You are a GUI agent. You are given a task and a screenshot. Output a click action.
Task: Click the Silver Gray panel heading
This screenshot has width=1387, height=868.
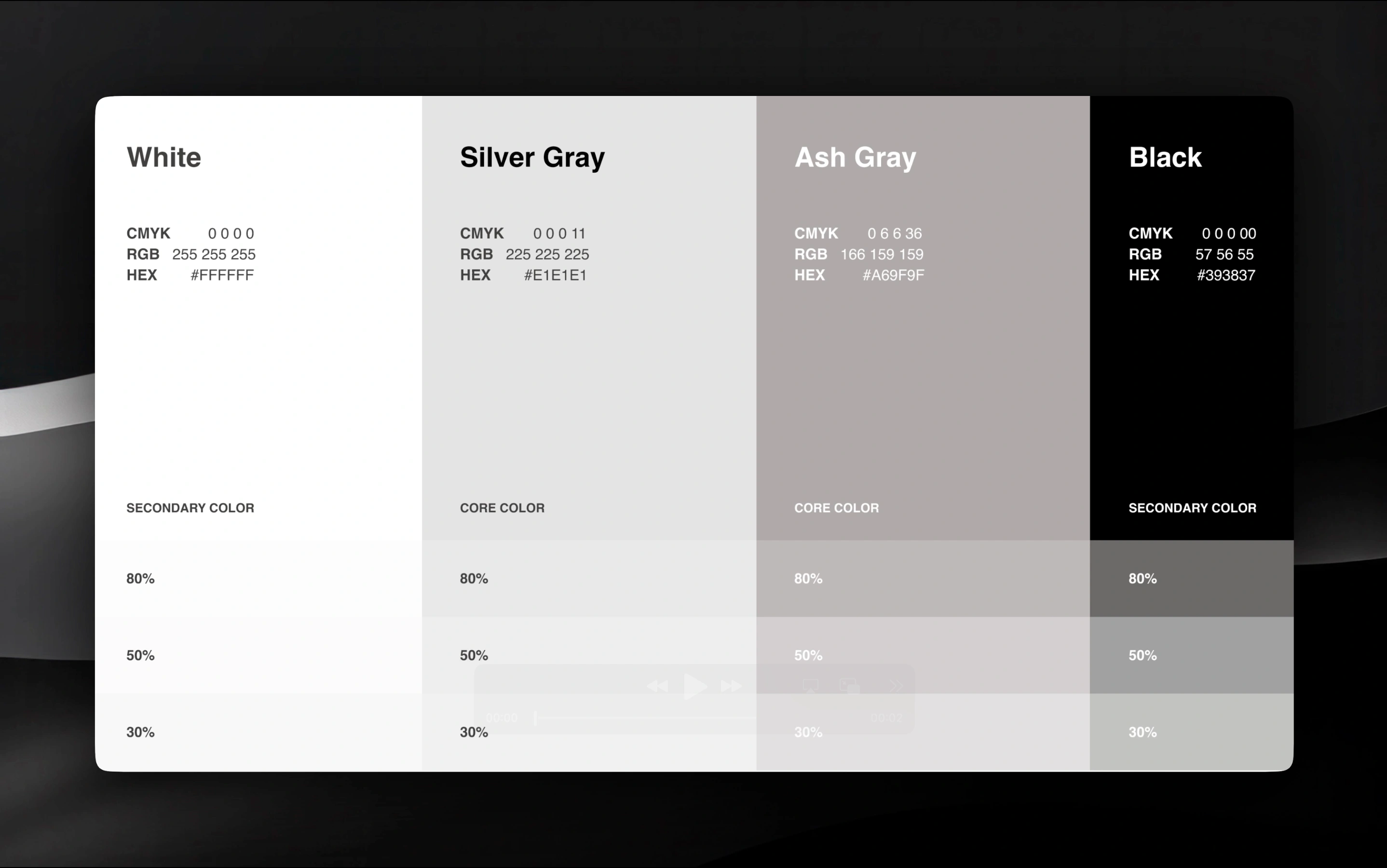[x=531, y=156]
